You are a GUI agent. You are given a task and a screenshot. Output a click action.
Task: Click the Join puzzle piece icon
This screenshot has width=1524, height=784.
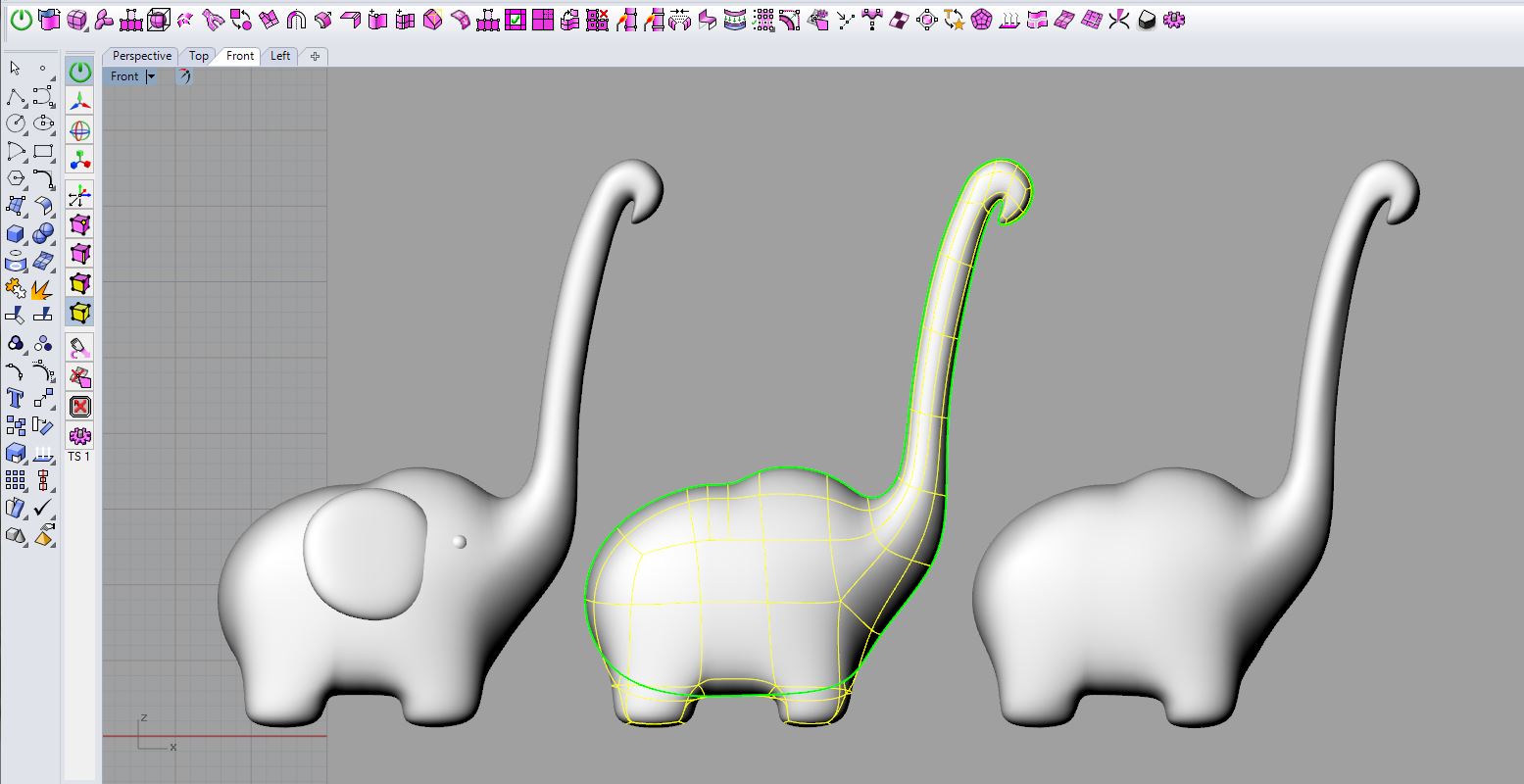point(15,289)
